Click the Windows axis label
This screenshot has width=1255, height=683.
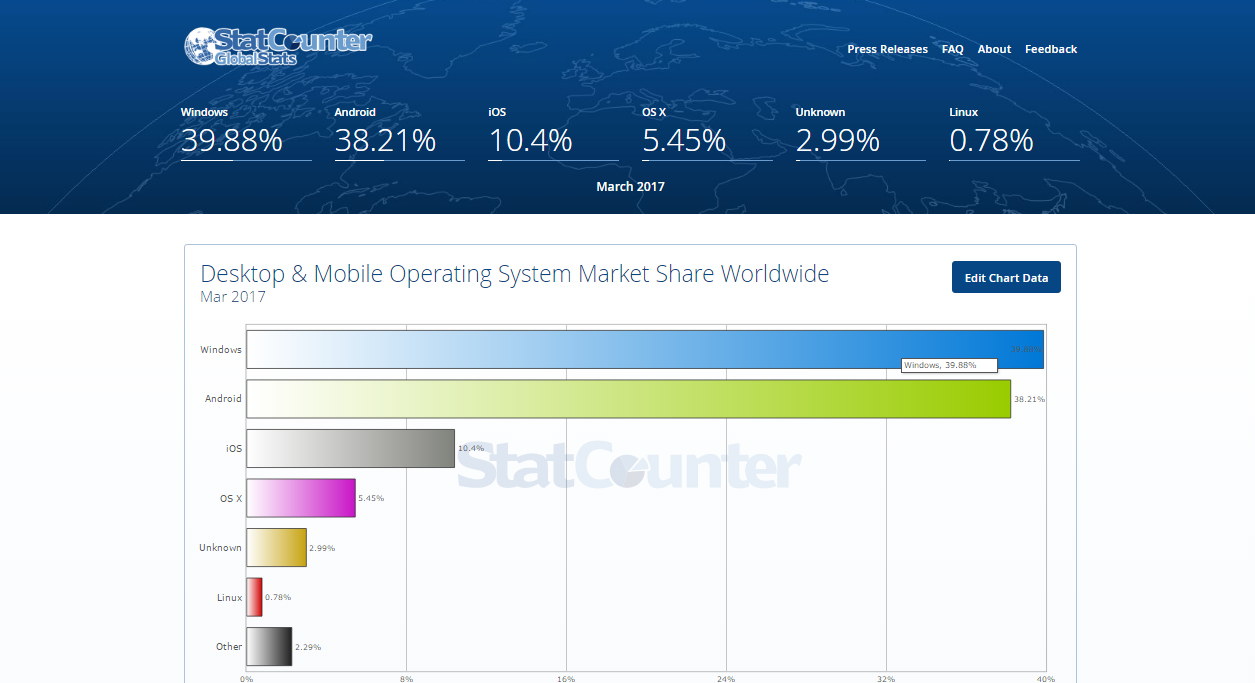tap(221, 350)
